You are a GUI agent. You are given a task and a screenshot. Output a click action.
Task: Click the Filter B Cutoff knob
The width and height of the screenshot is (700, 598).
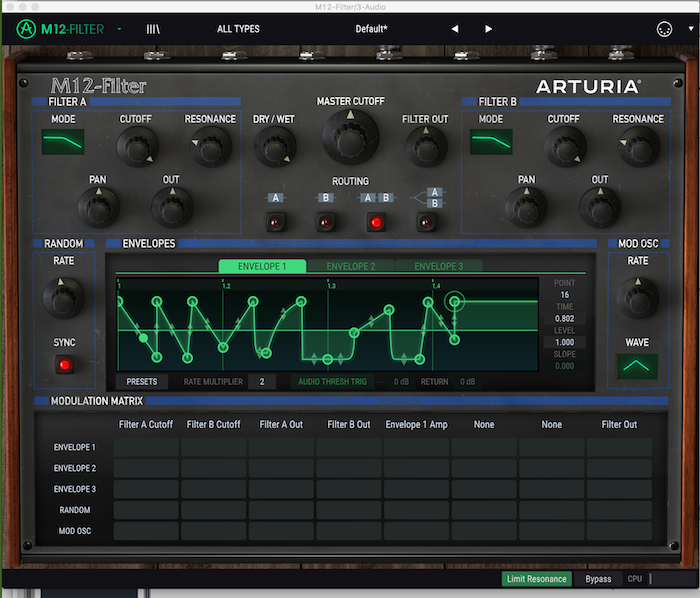pos(565,147)
